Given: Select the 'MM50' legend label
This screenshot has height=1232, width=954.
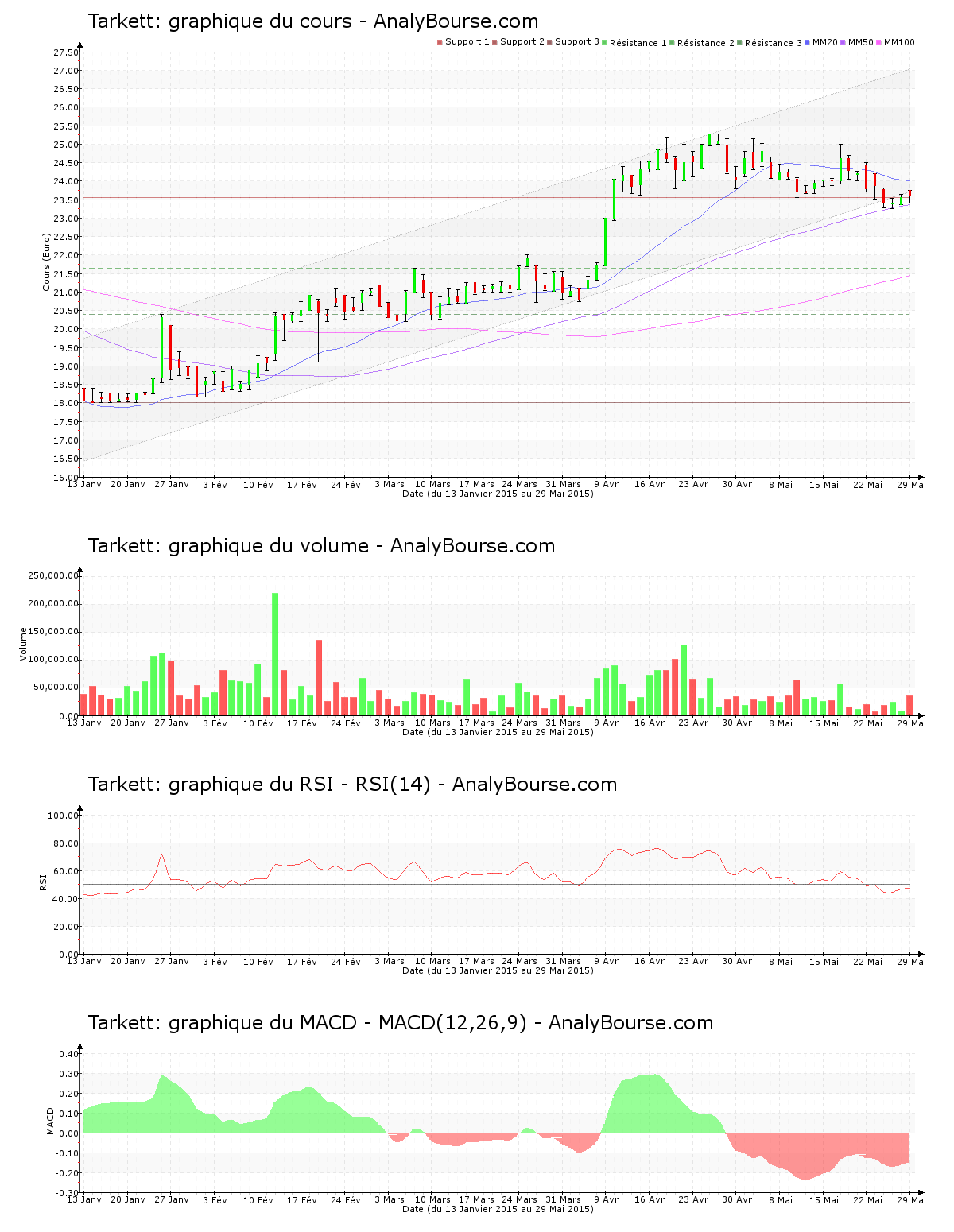Looking at the screenshot, I should (x=861, y=42).
